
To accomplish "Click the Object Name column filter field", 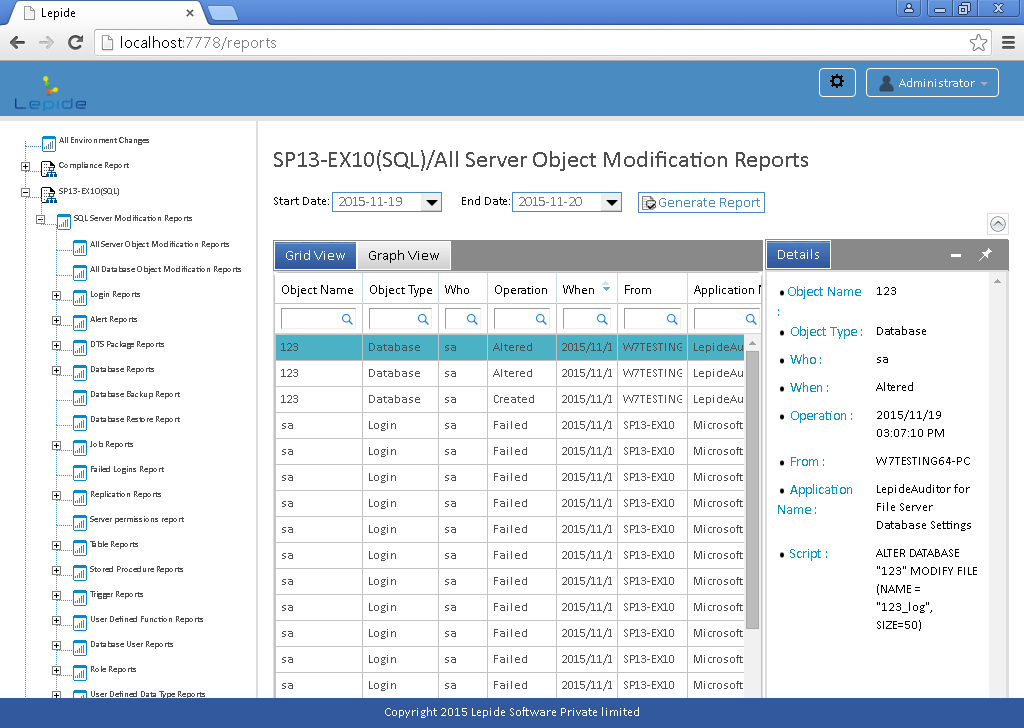I will pyautogui.click(x=318, y=319).
